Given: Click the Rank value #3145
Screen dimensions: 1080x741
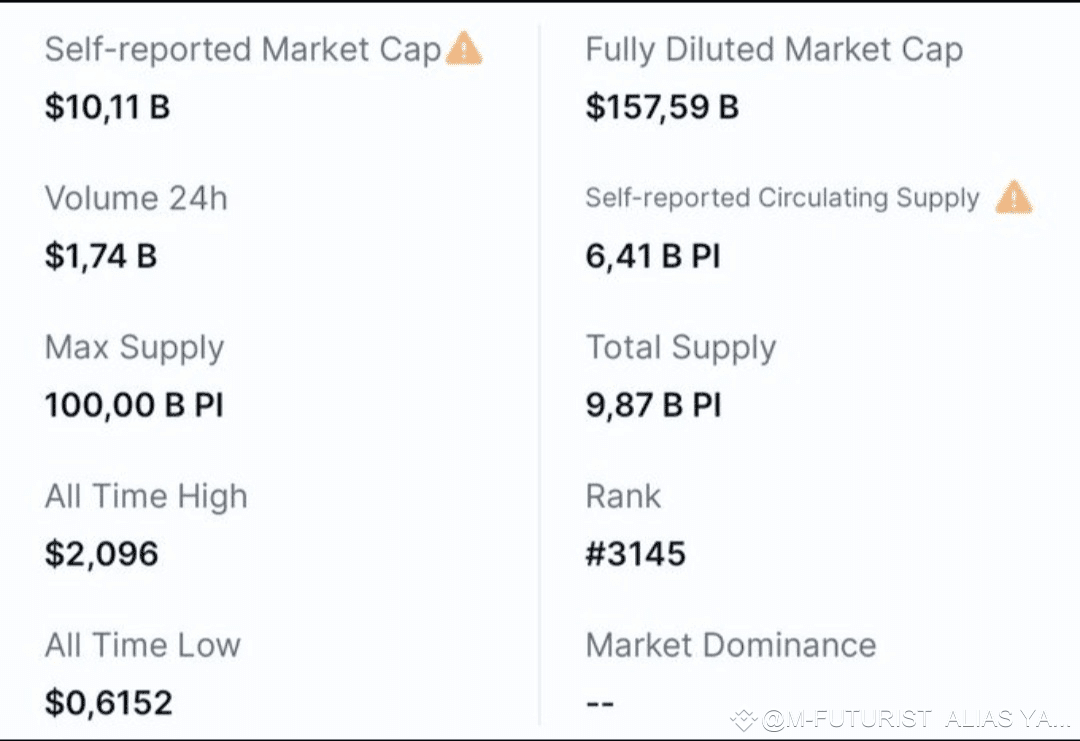Looking at the screenshot, I should point(635,553).
